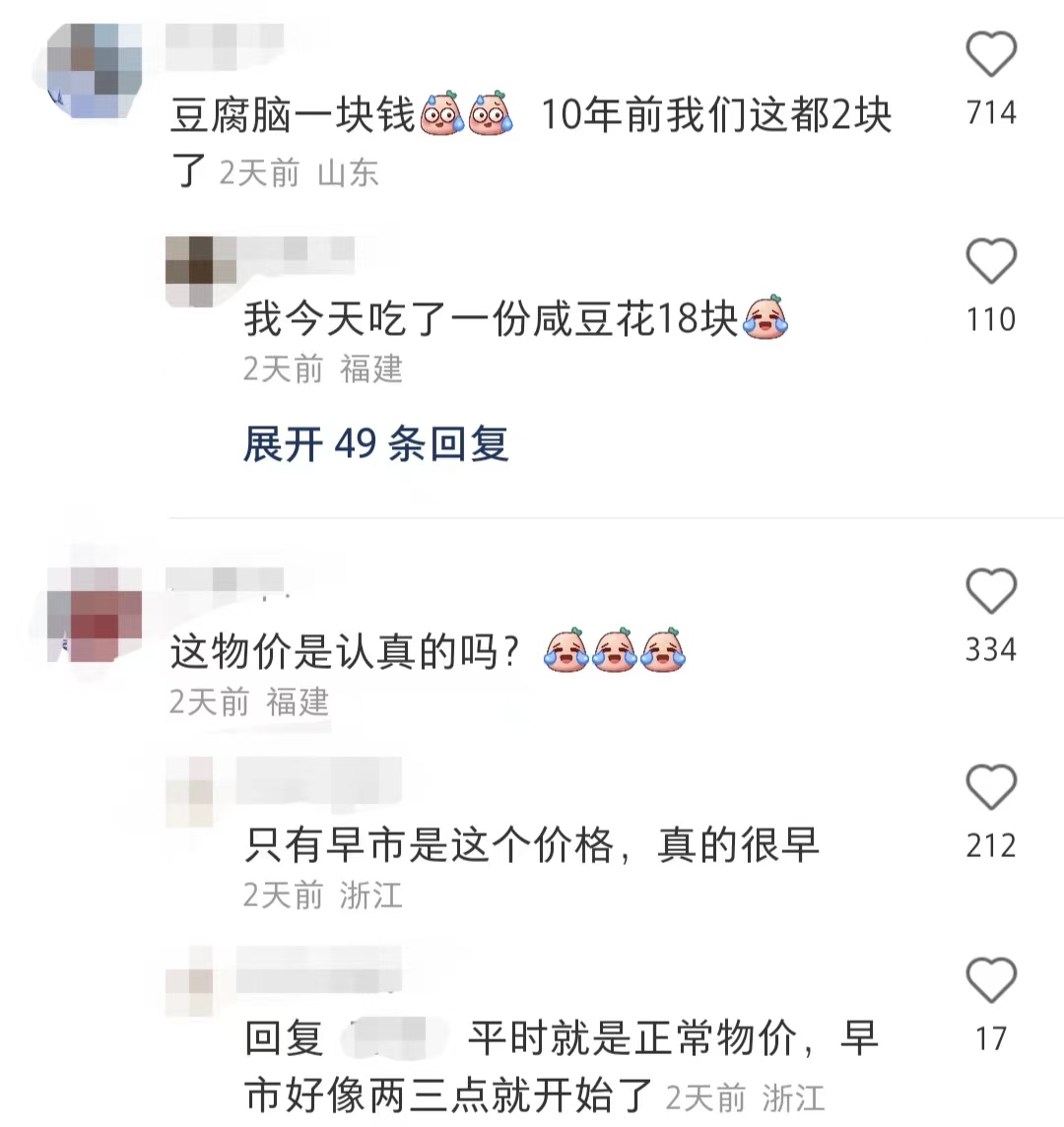
Task: Like the 豆腐脑一块钱 comment
Action: click(991, 54)
